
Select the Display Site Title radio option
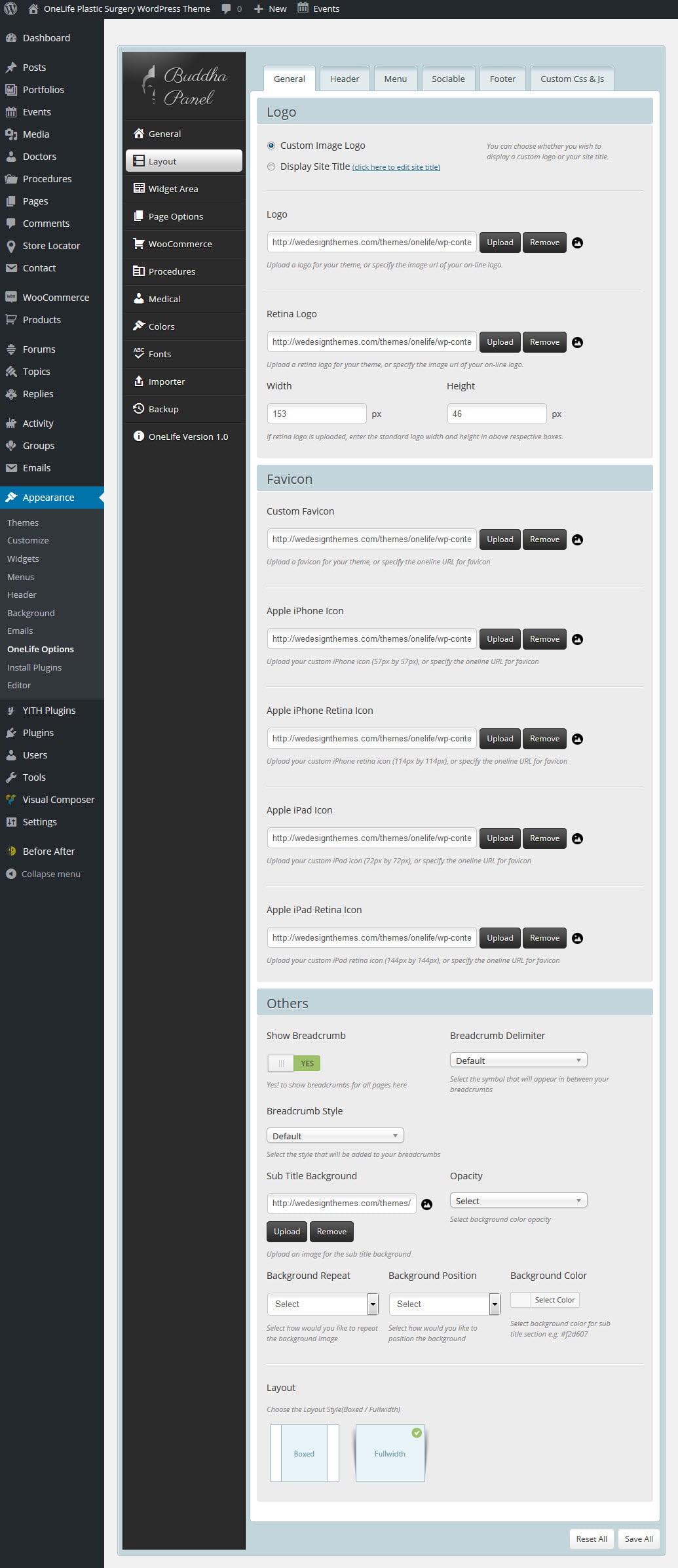pyautogui.click(x=271, y=167)
